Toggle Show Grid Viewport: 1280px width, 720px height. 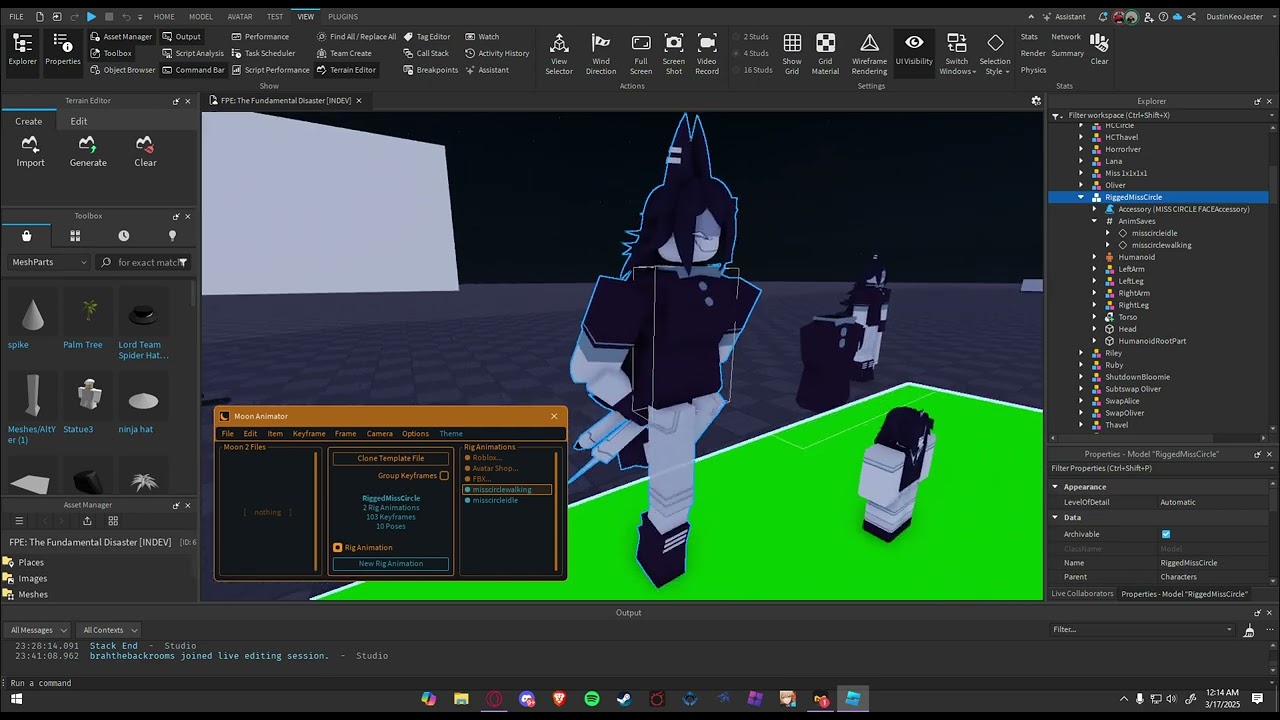pyautogui.click(x=792, y=54)
